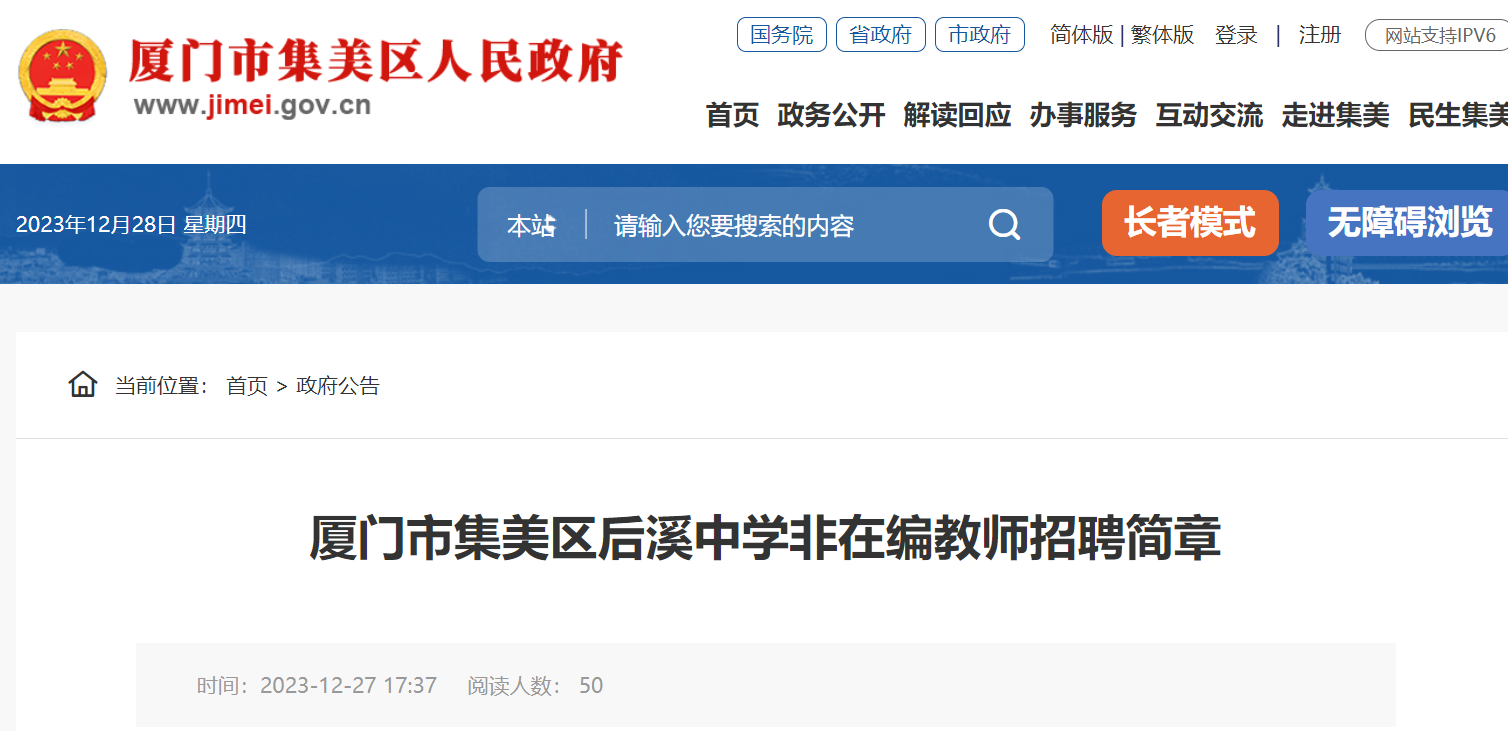The height and width of the screenshot is (731, 1508).
Task: Click the home icon in breadcrumb
Action: pyautogui.click(x=83, y=384)
